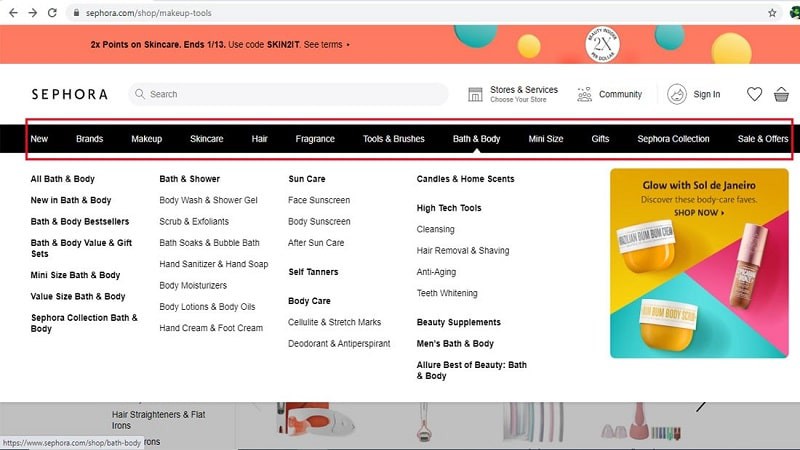Click SHOP NOW on Sol de Janeiro banner

click(x=698, y=213)
